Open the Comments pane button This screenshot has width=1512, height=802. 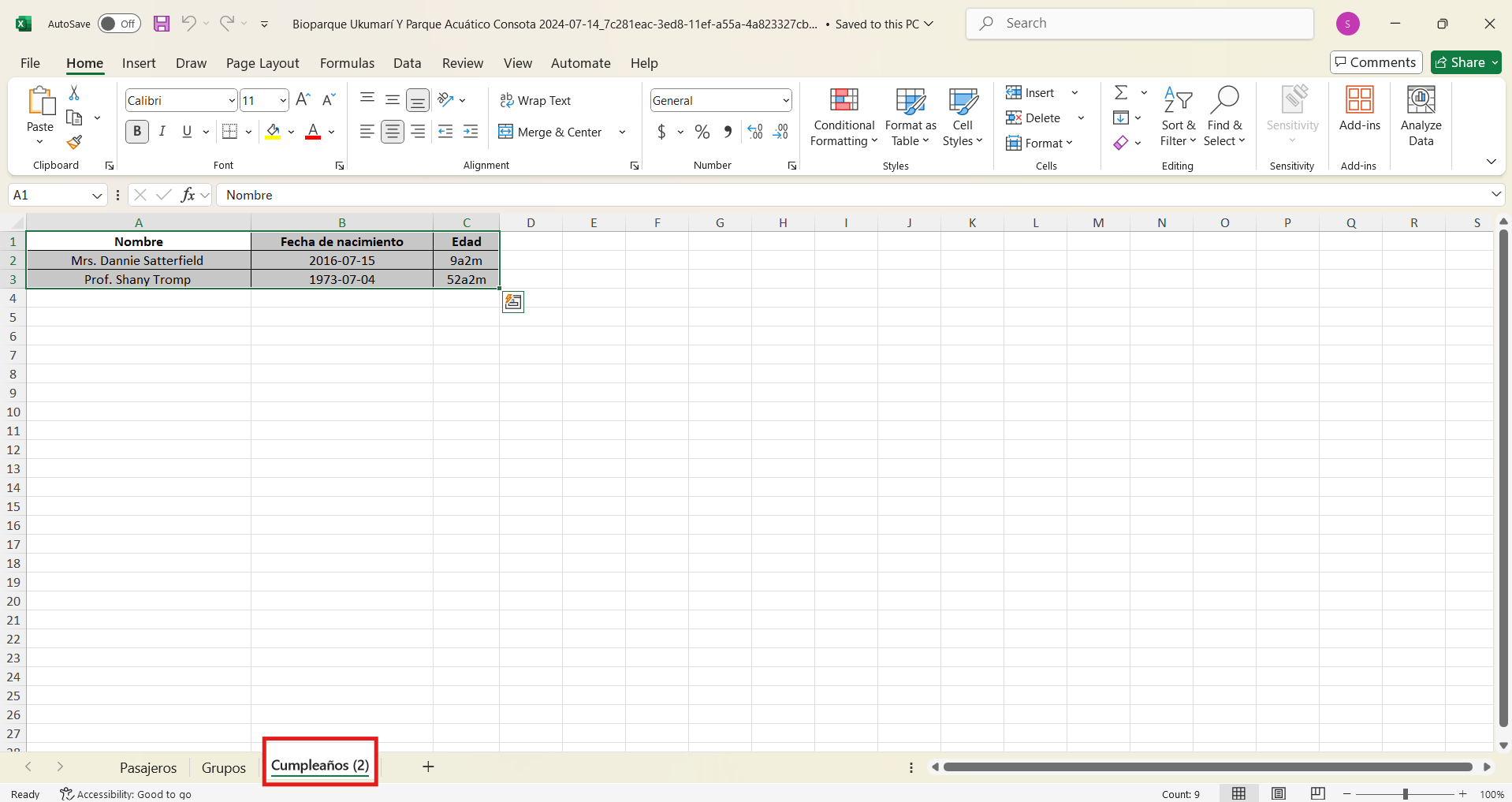pos(1376,62)
